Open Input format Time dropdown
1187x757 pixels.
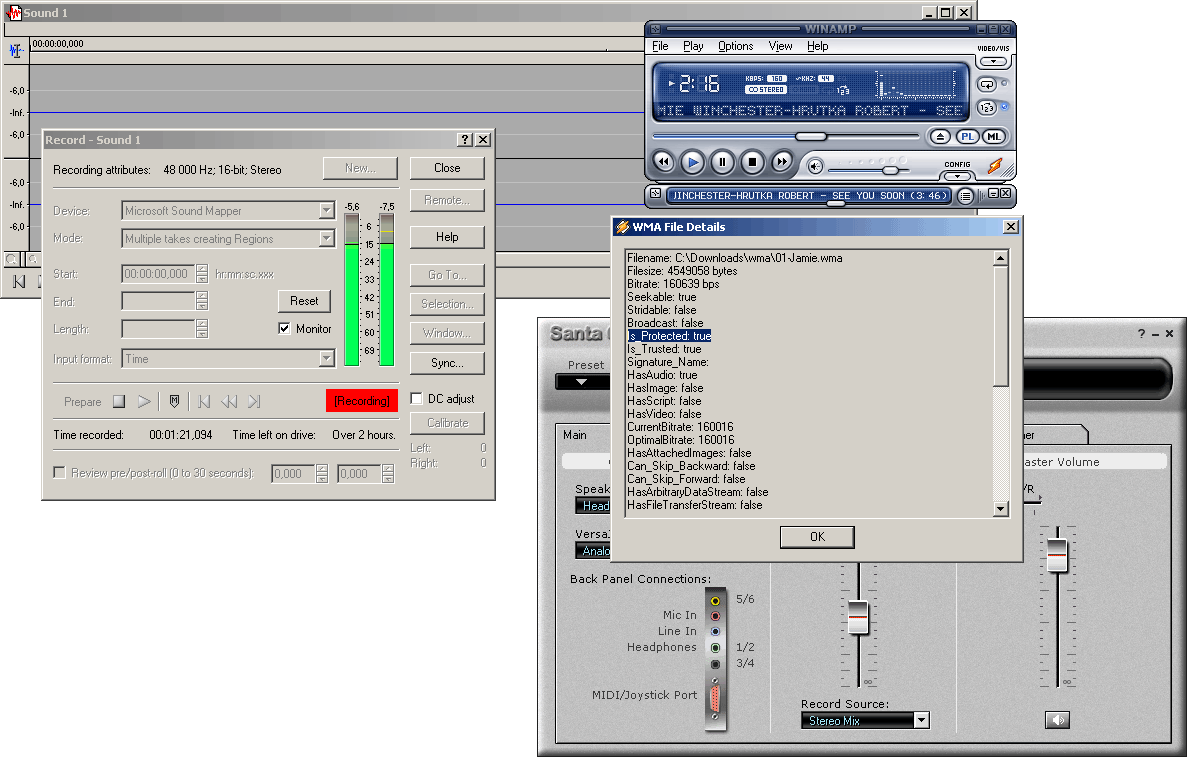(x=326, y=359)
